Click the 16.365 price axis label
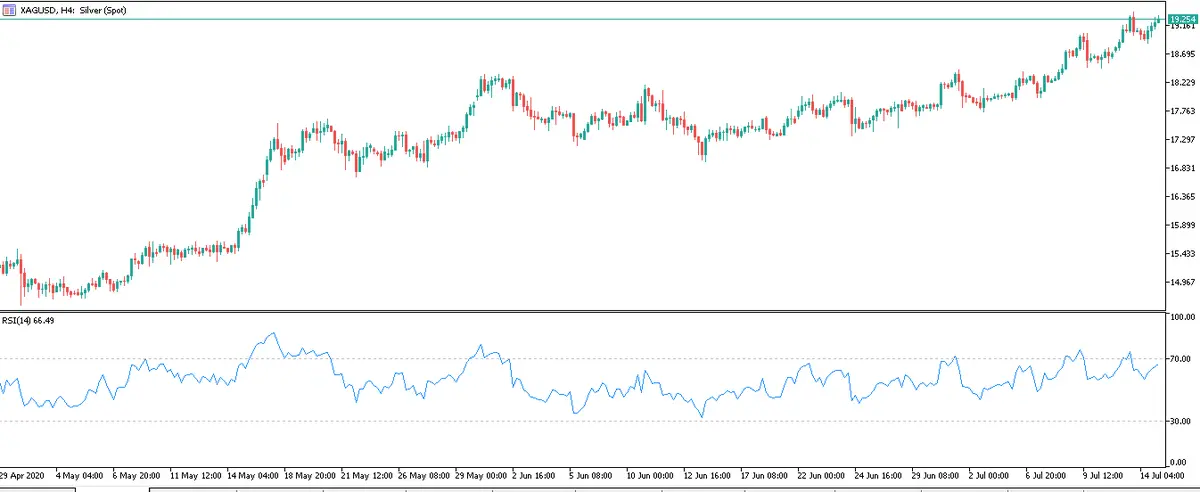1200x492 pixels. point(1182,197)
